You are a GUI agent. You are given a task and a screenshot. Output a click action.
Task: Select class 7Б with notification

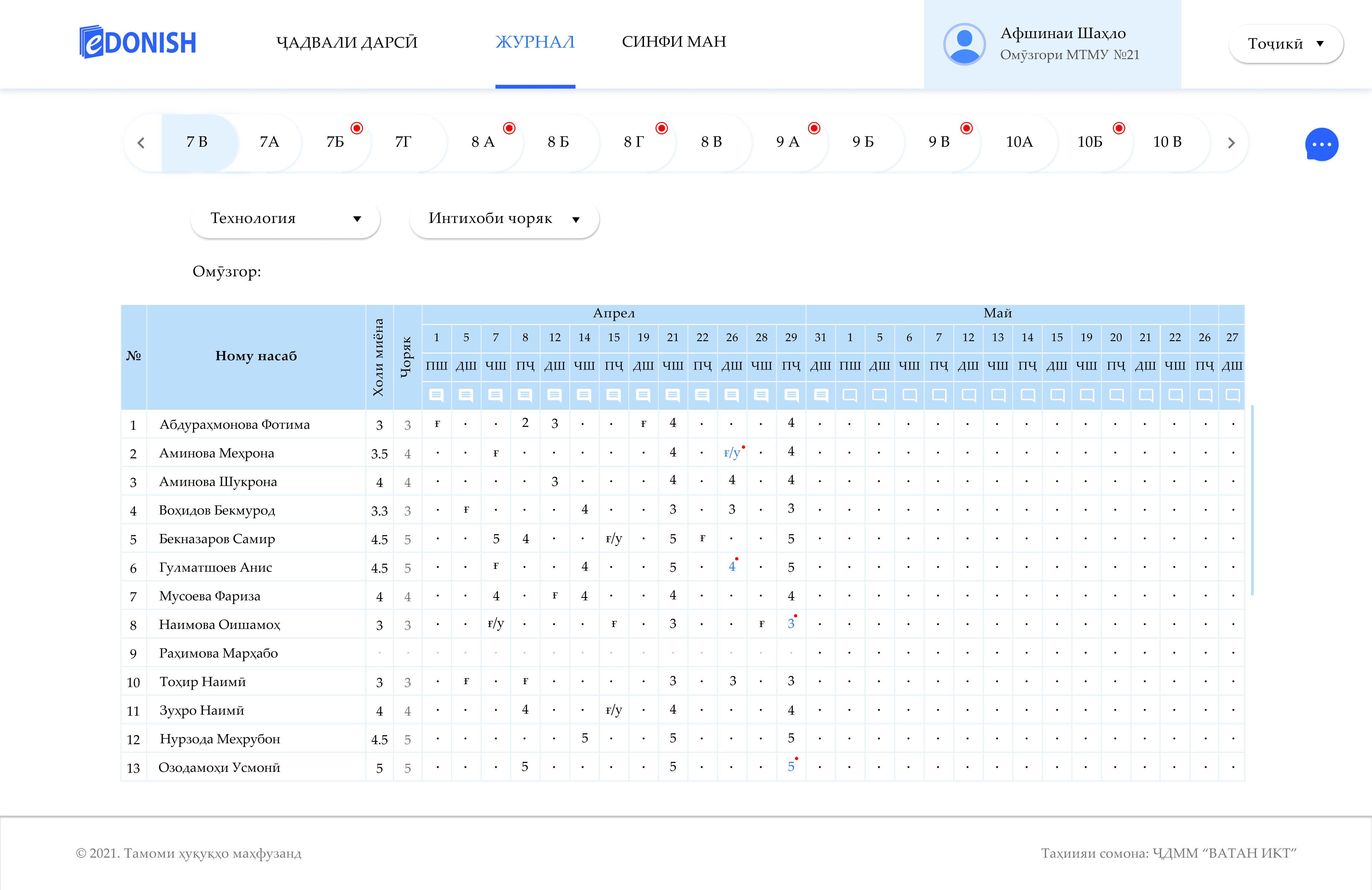pyautogui.click(x=335, y=142)
